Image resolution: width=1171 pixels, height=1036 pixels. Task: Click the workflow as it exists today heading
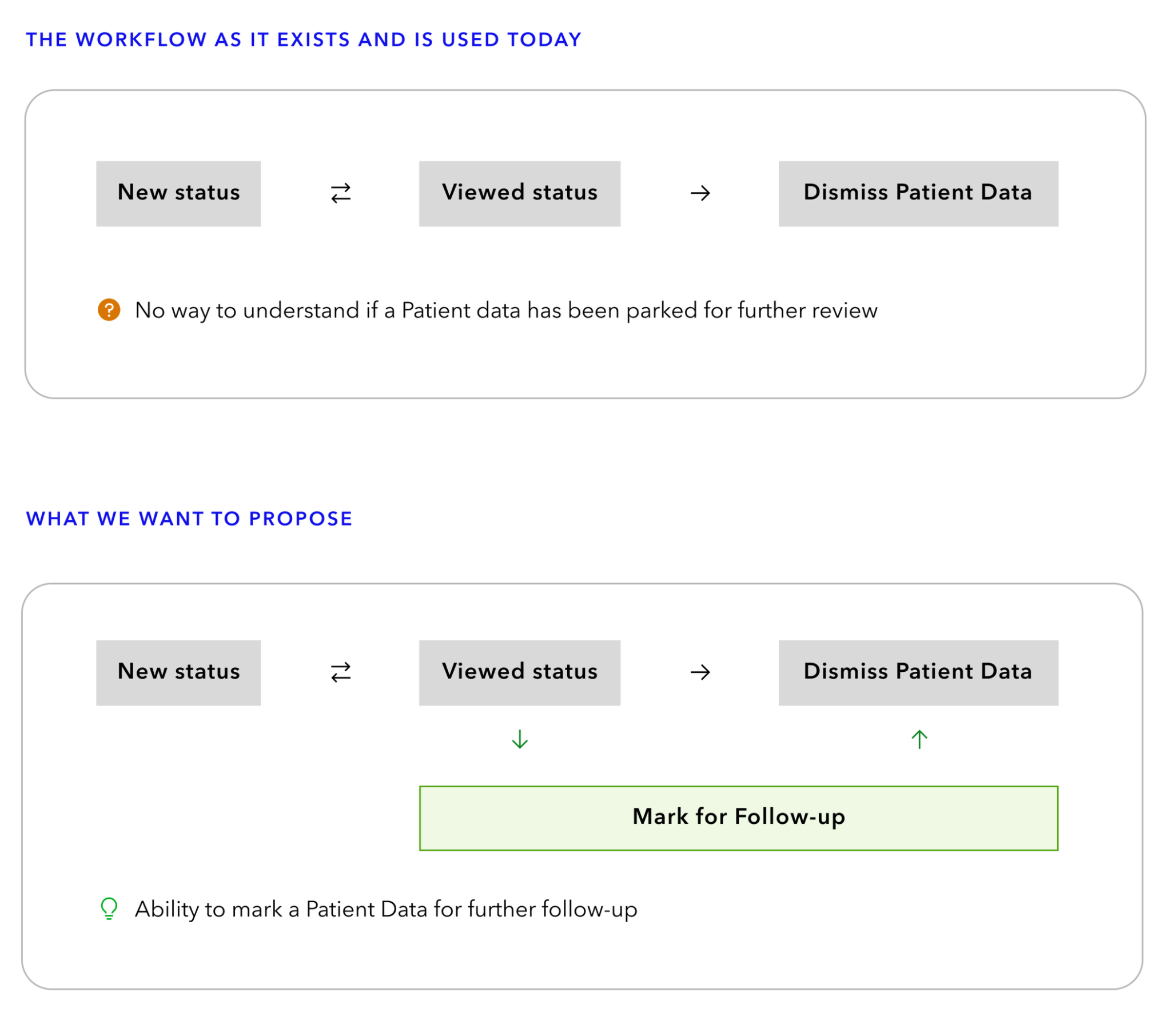(304, 39)
